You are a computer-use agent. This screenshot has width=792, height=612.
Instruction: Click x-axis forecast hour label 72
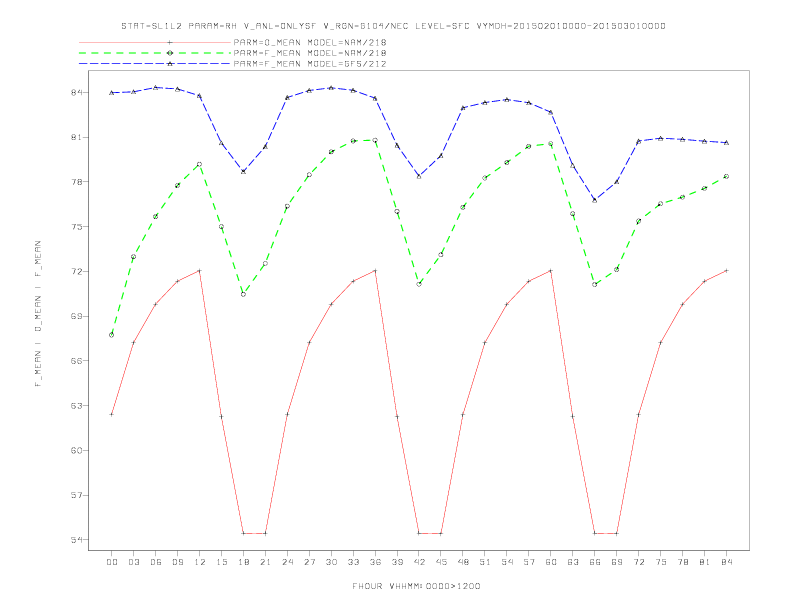pos(639,562)
